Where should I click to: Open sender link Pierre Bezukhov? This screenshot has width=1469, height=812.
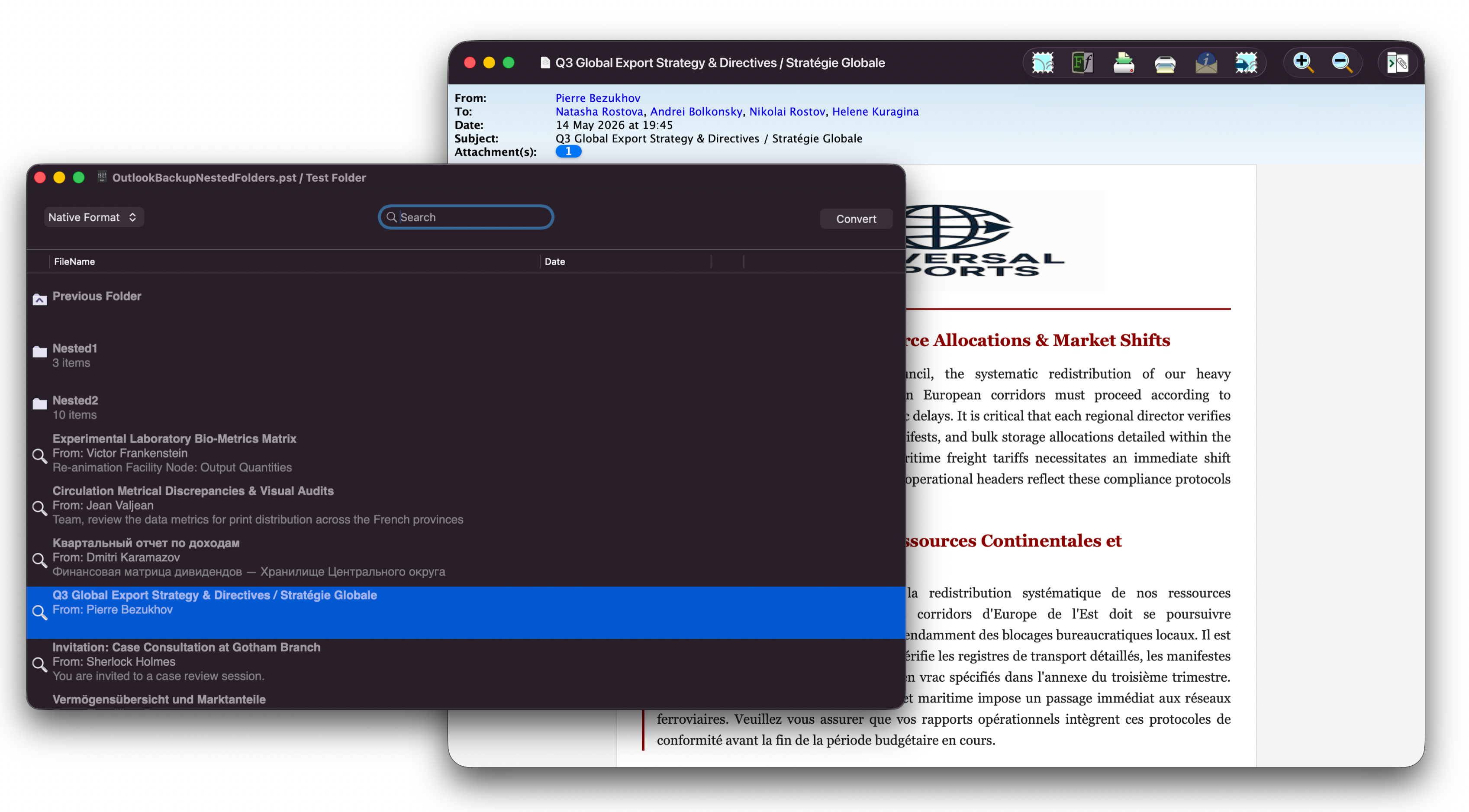coord(598,98)
